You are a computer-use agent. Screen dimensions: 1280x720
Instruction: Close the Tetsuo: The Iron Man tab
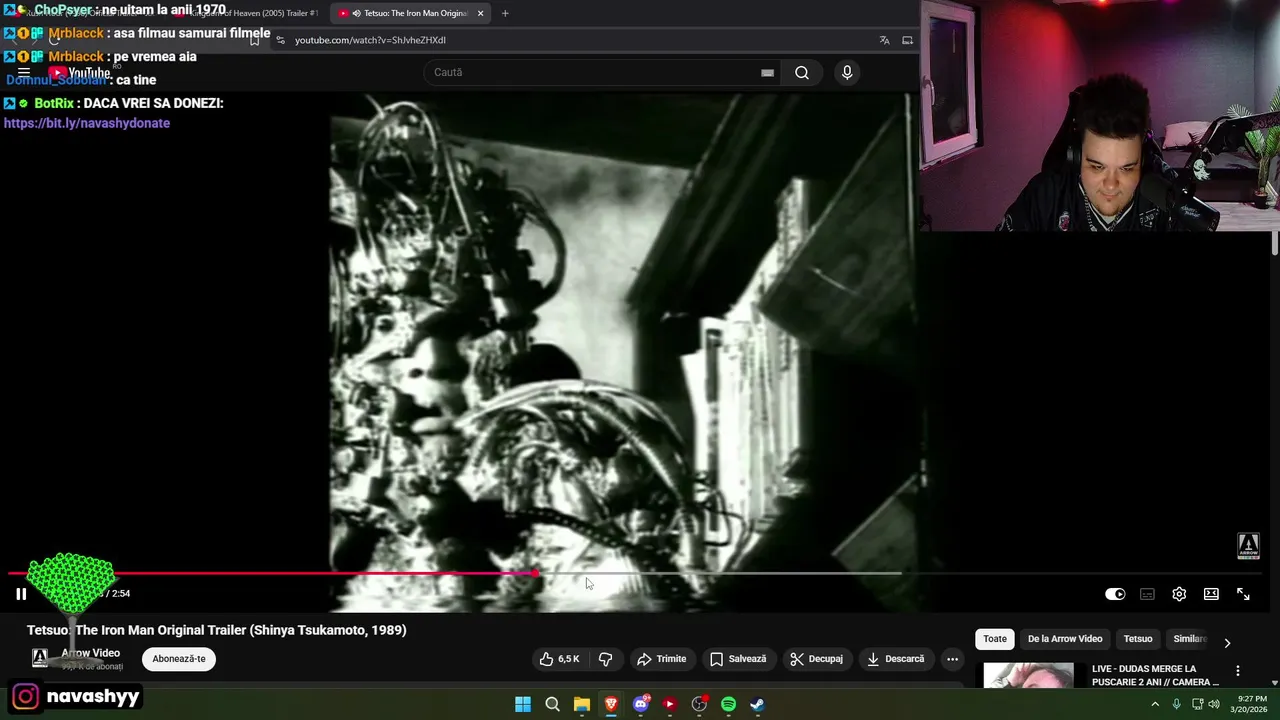pos(481,13)
